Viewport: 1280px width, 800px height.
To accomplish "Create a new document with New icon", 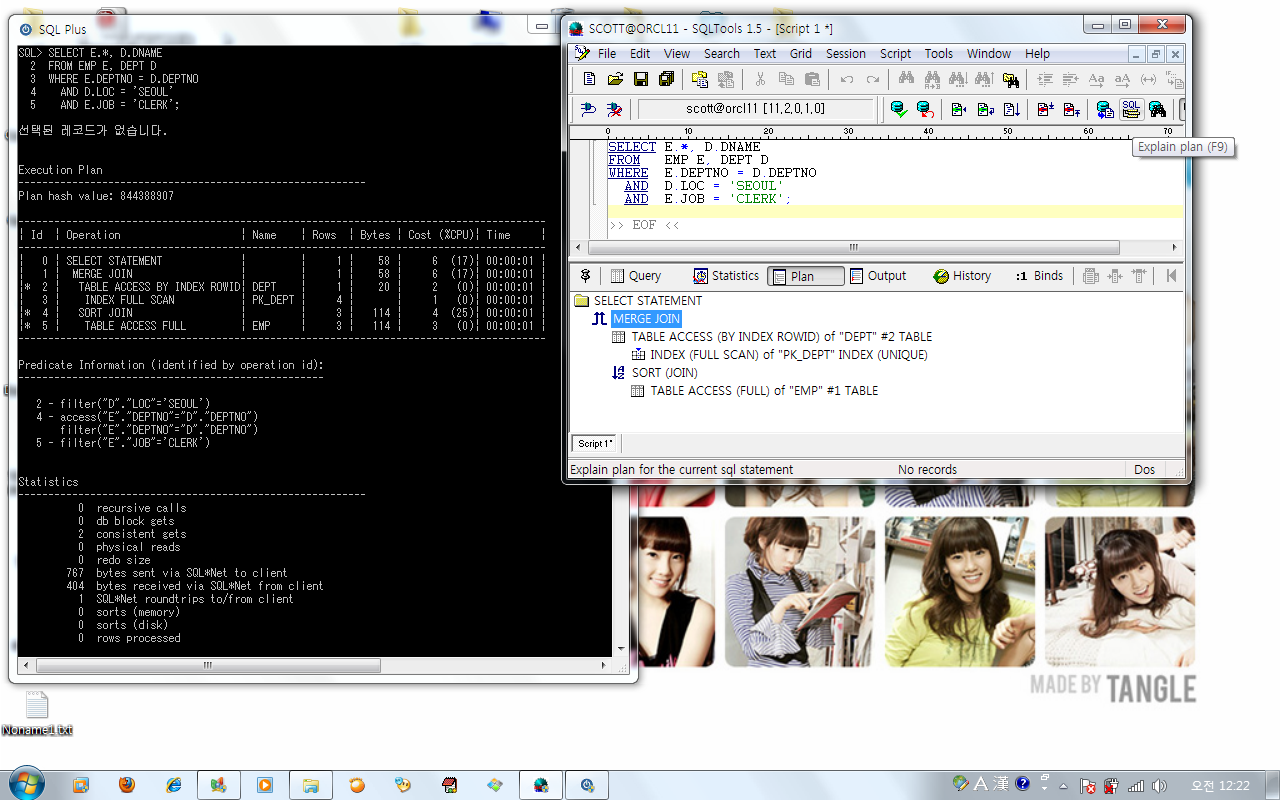I will [590, 79].
